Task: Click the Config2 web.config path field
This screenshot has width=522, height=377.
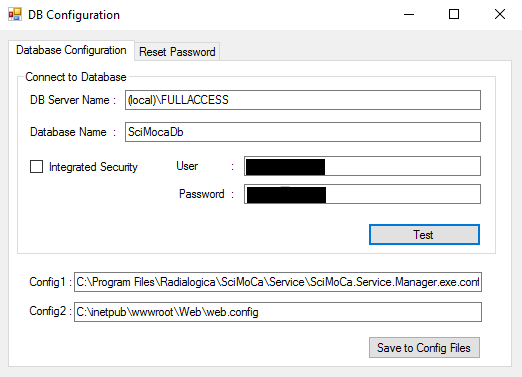Action: tap(278, 312)
